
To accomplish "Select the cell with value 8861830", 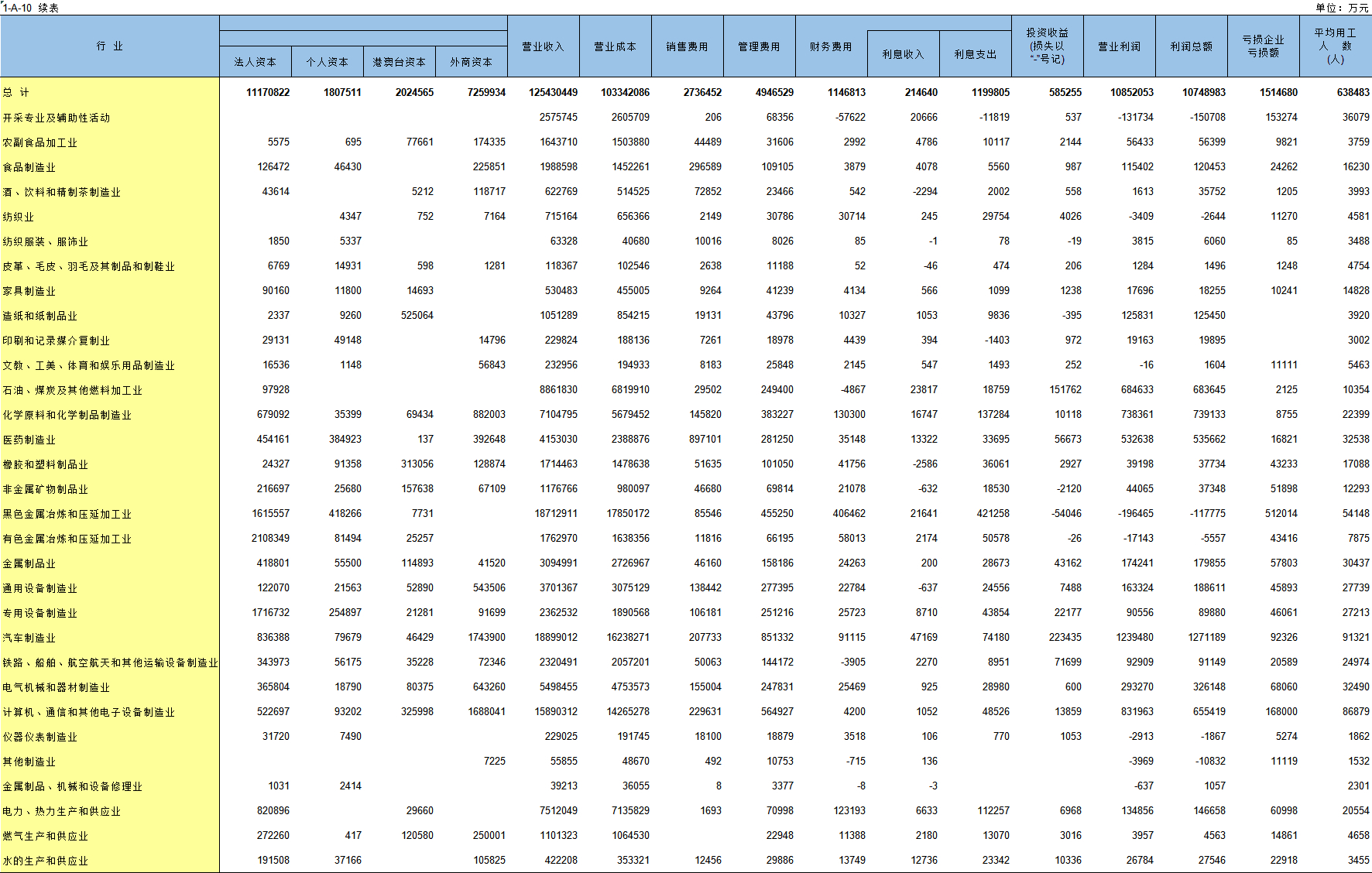I will pyautogui.click(x=559, y=389).
